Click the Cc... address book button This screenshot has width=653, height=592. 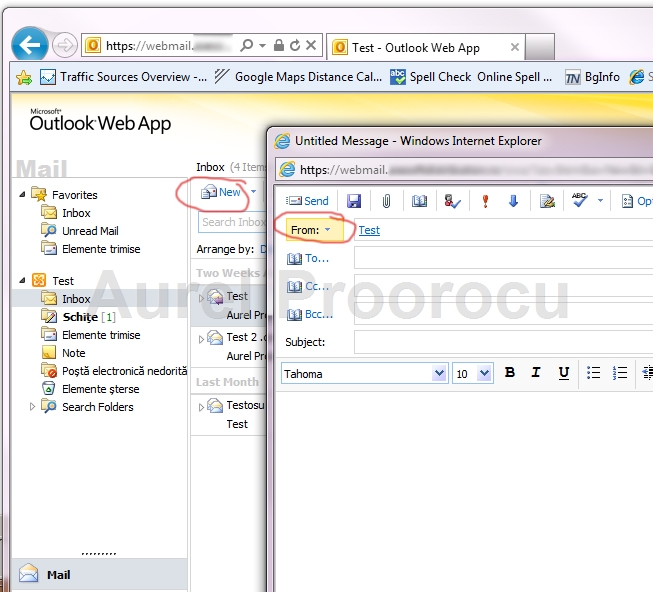click(x=308, y=286)
